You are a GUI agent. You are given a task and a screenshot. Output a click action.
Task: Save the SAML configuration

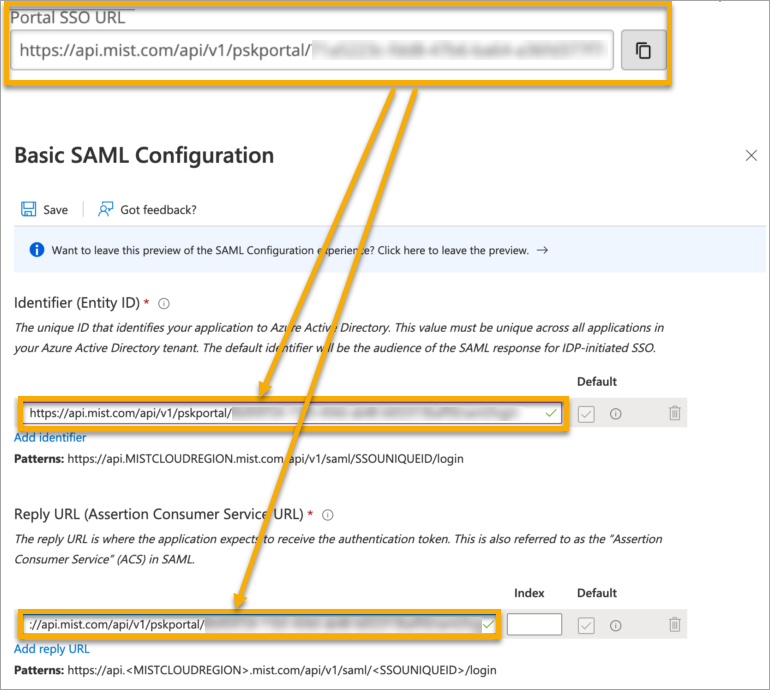click(45, 210)
